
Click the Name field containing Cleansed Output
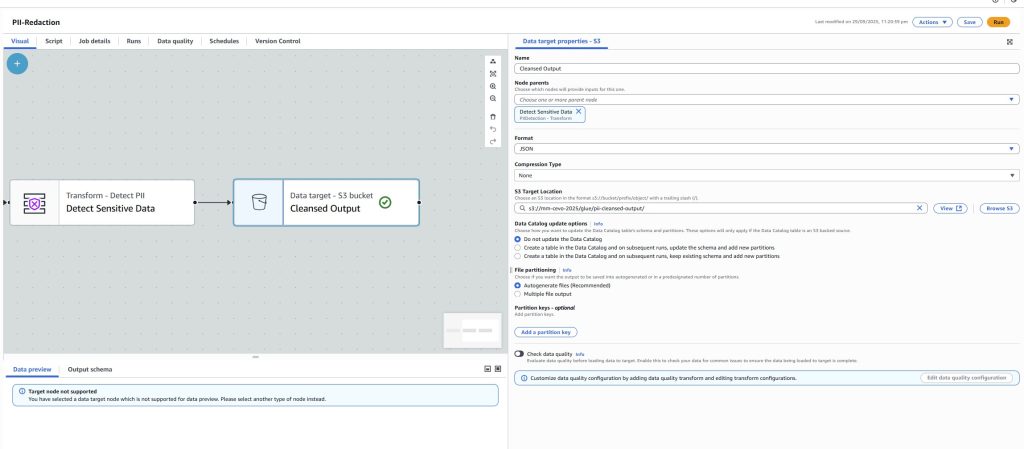[x=766, y=71]
